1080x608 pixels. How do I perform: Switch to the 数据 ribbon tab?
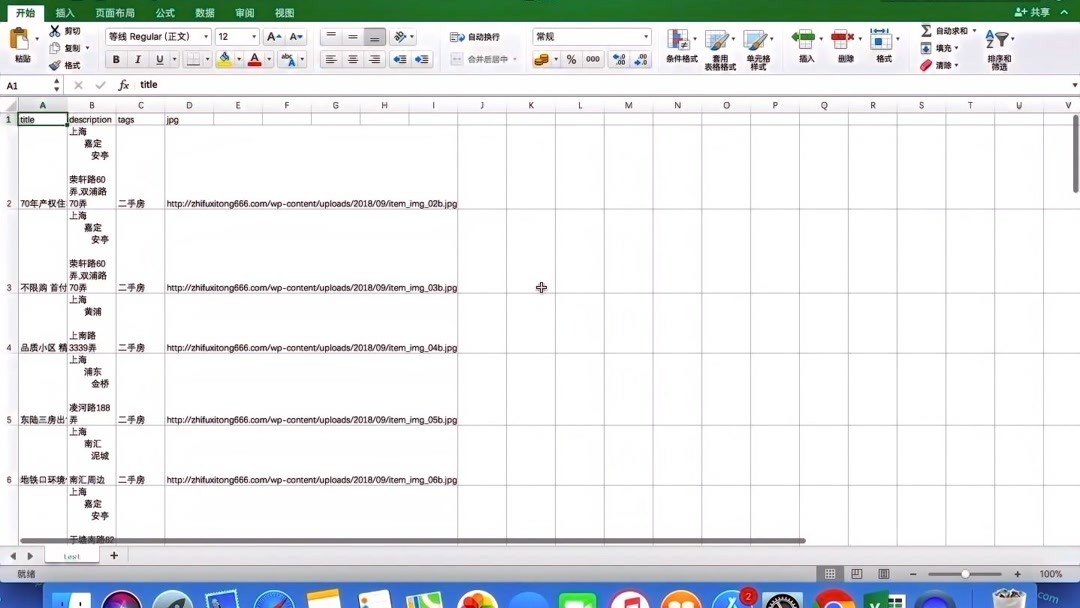[x=203, y=12]
